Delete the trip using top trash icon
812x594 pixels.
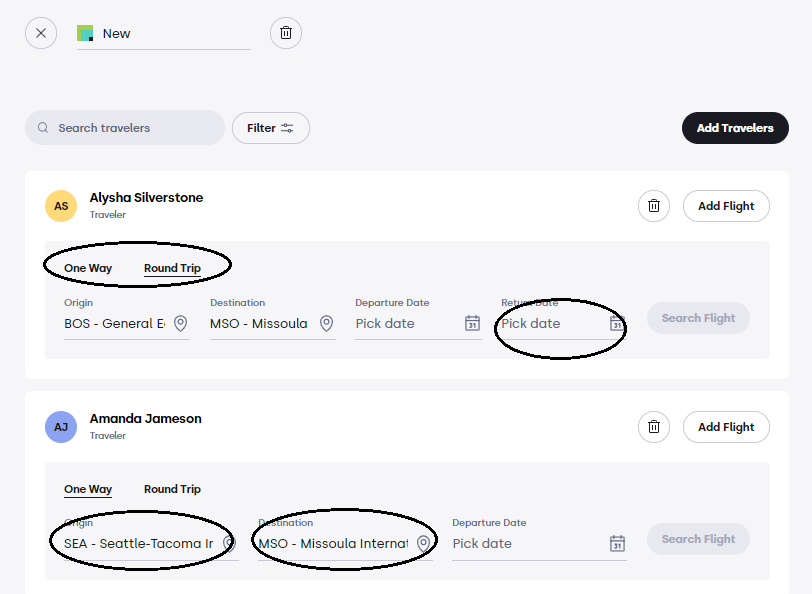tap(286, 33)
